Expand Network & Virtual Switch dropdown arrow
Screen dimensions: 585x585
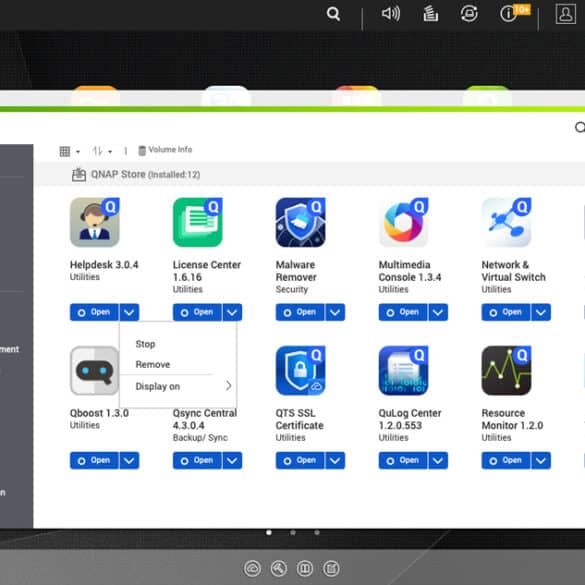[x=541, y=312]
